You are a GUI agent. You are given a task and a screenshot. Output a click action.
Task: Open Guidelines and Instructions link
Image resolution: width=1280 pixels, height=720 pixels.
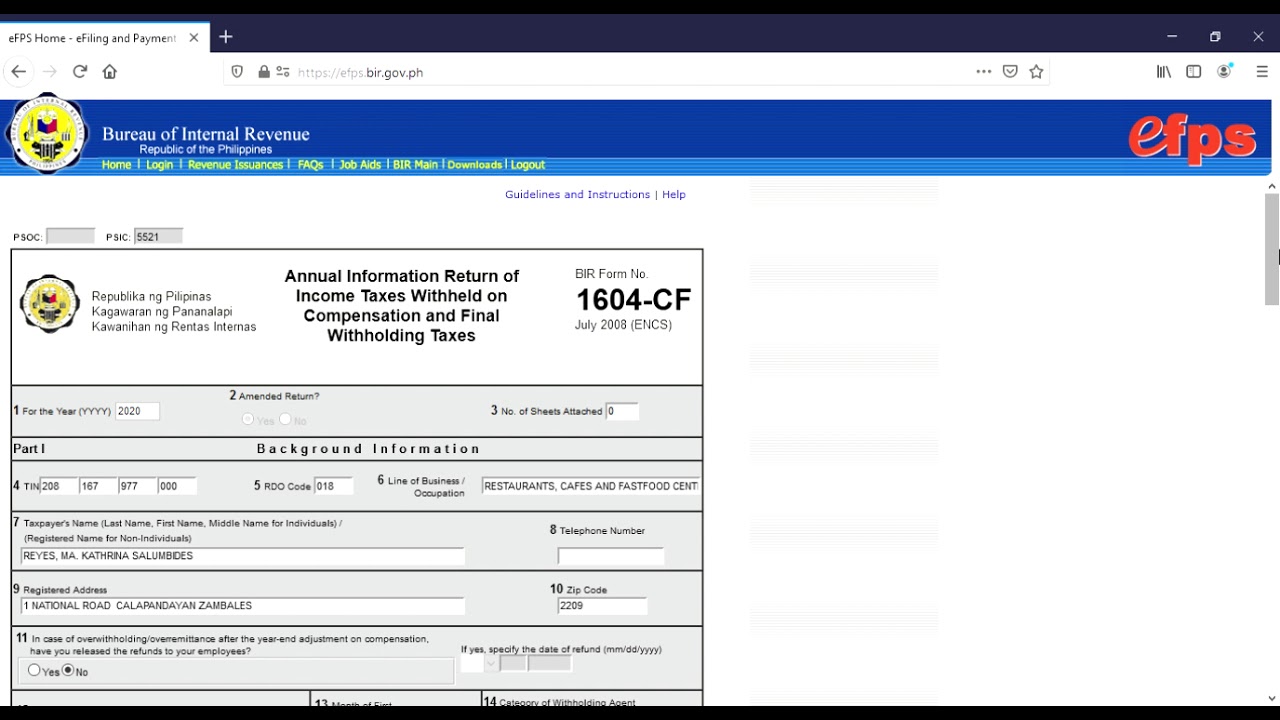tap(577, 195)
